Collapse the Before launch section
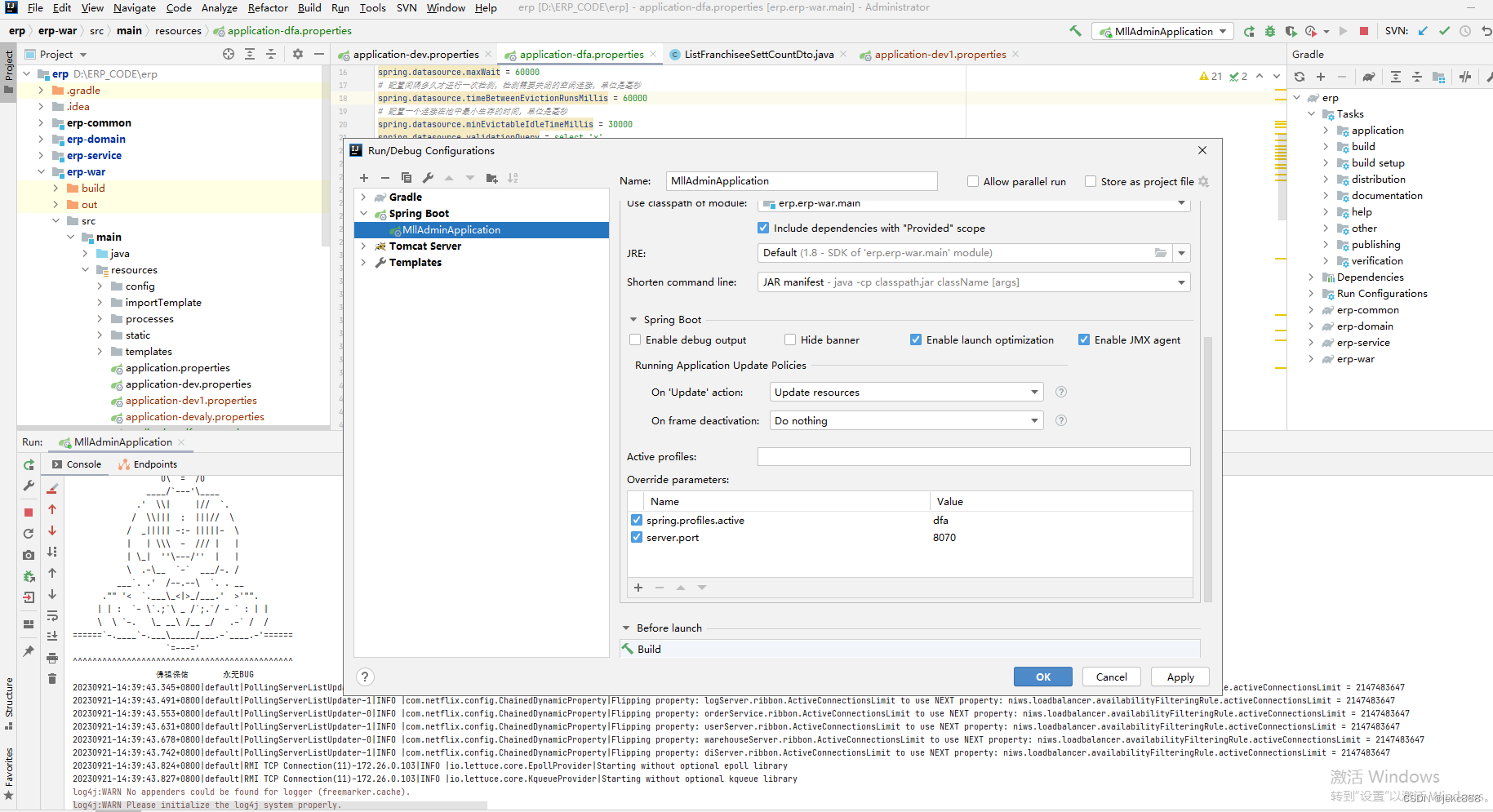 coord(626,628)
